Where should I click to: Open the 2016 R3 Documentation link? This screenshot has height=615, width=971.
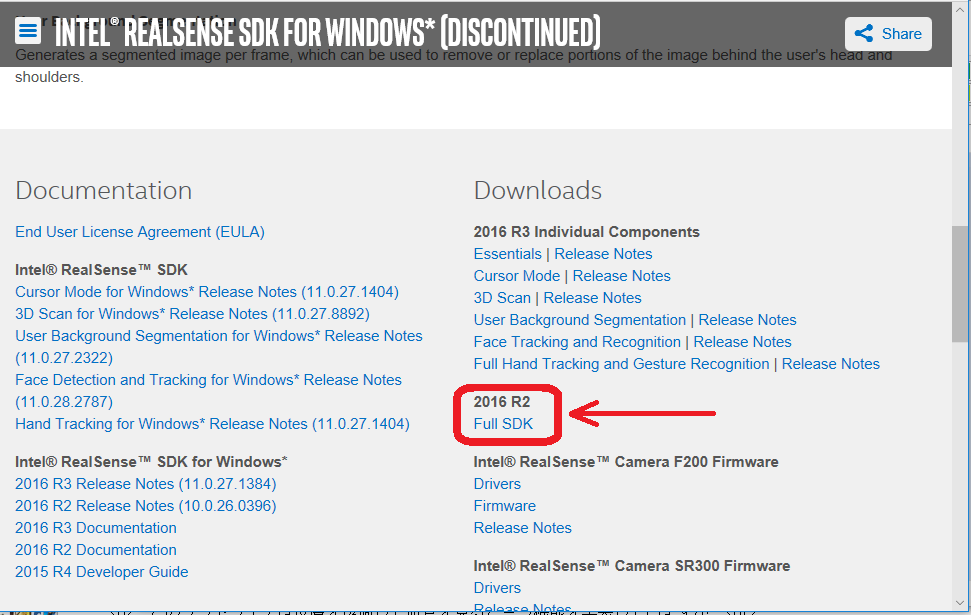click(x=96, y=528)
